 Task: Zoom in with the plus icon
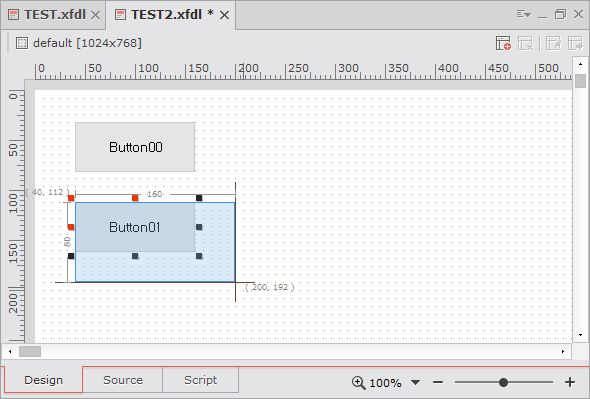point(570,382)
